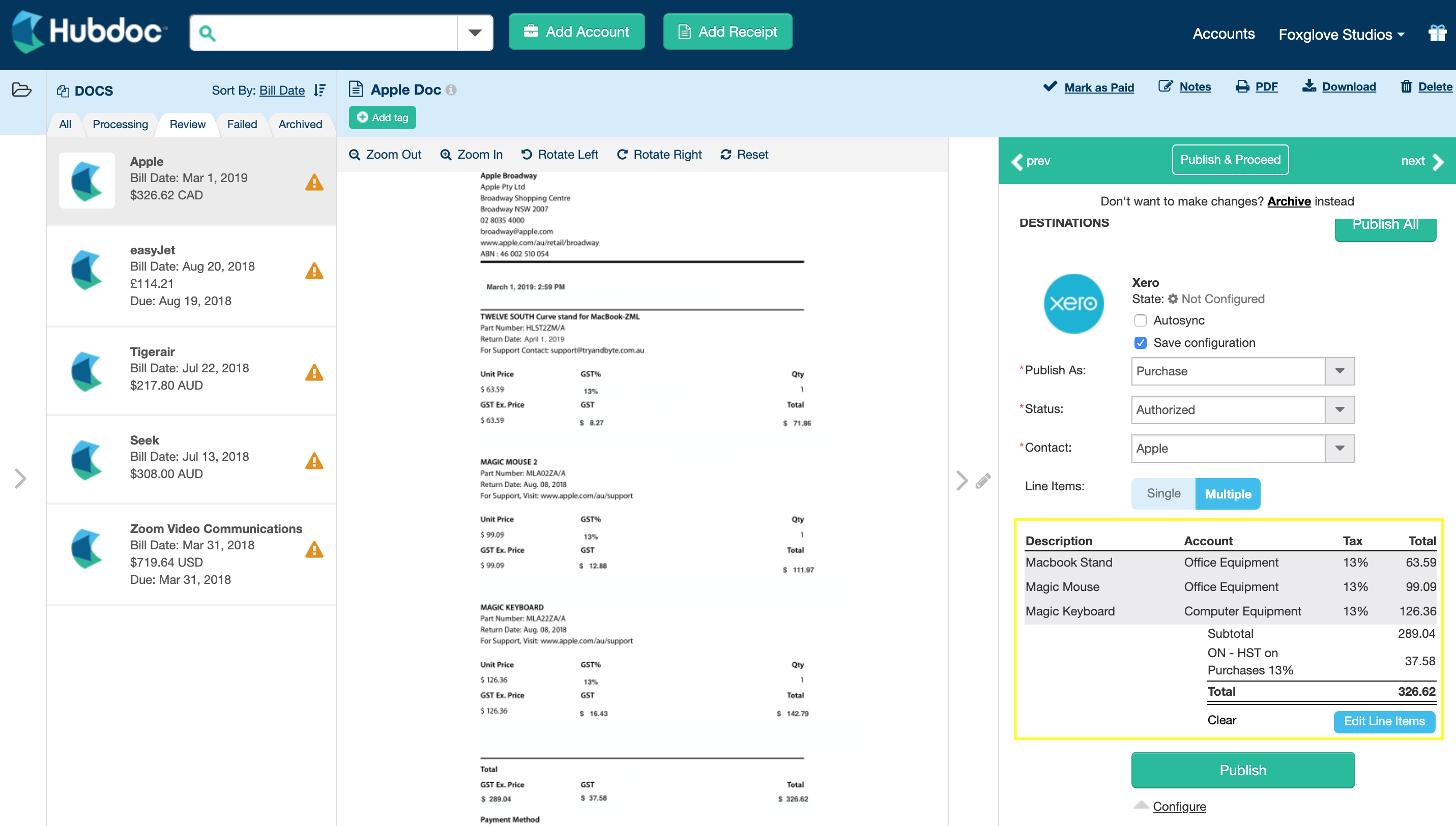The width and height of the screenshot is (1456, 826).
Task: Click the Archive link
Action: point(1289,201)
